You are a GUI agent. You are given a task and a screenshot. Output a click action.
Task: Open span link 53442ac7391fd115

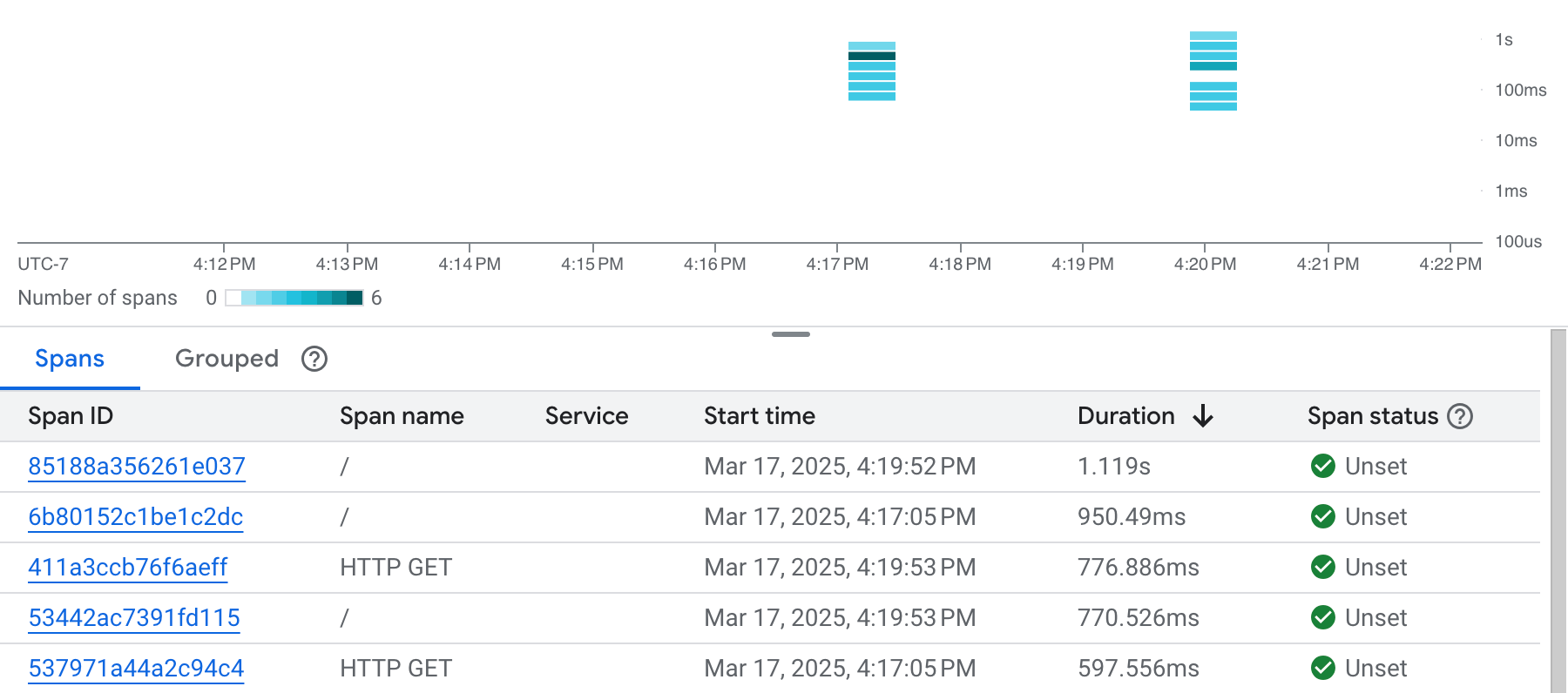[134, 618]
